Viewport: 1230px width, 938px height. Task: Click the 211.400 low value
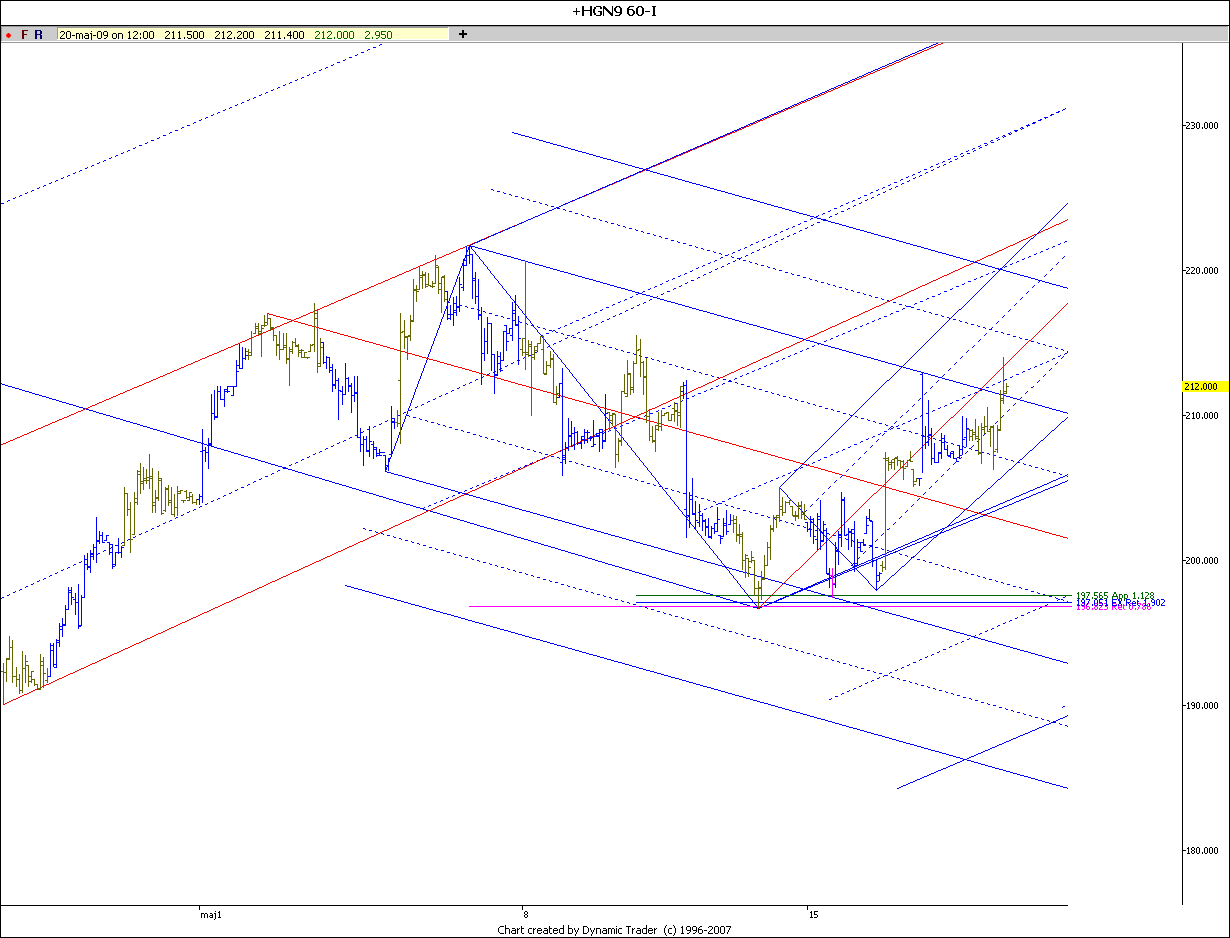[284, 34]
